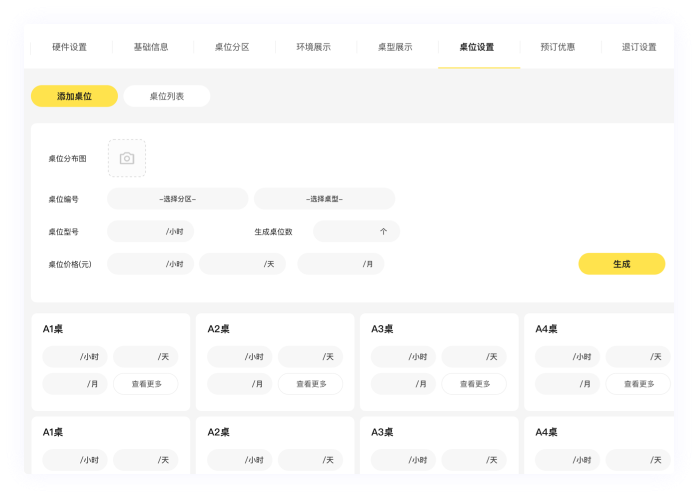Viewport: 698px width, 498px height.
Task: Switch to the 退订设置 tab
Action: (639, 47)
